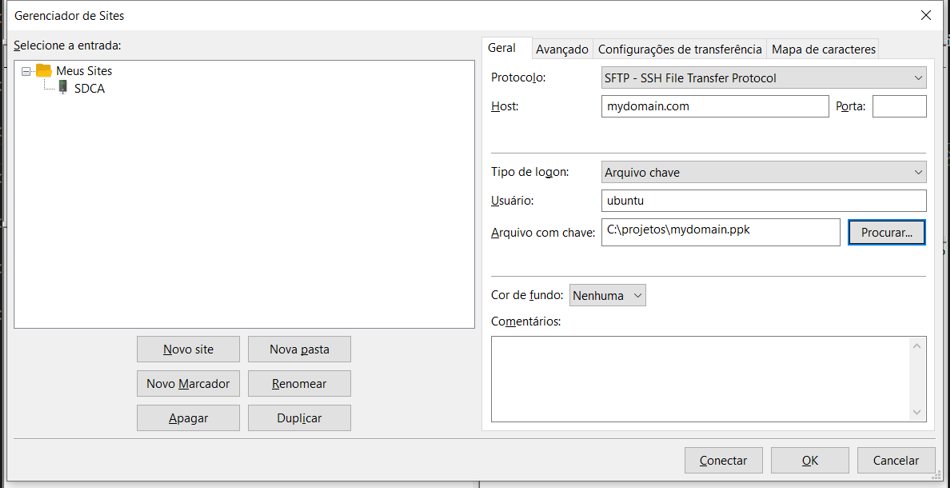Confirm with the OK button
This screenshot has height=488, width=950.
[810, 461]
